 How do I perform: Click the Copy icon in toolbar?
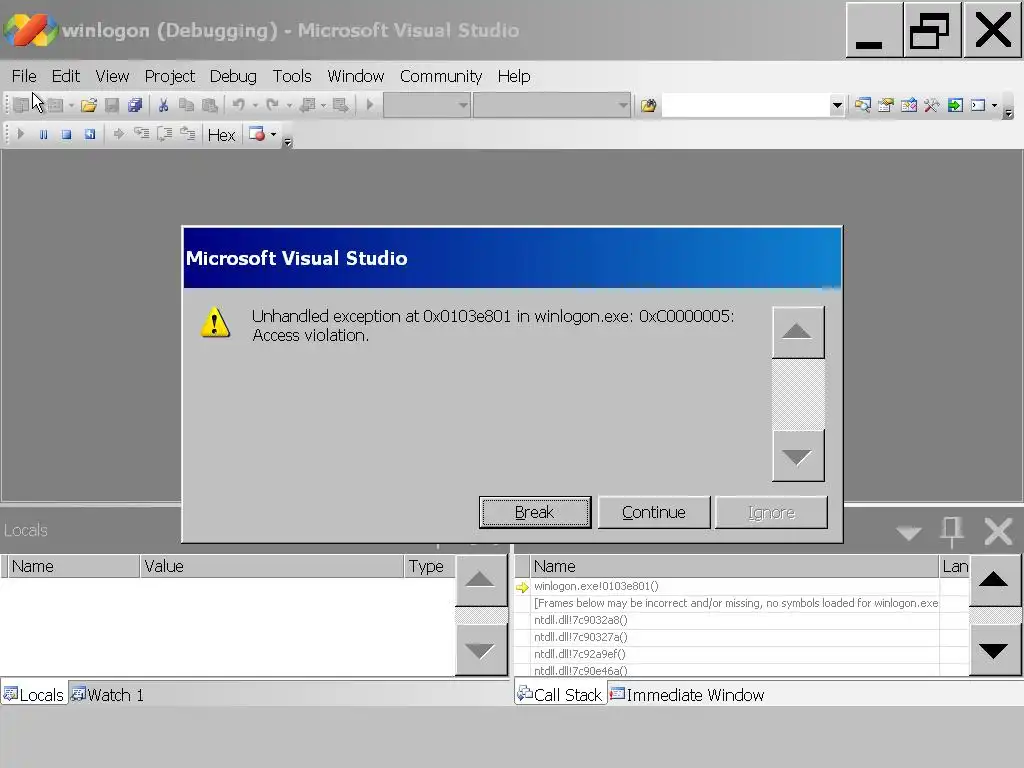[187, 105]
